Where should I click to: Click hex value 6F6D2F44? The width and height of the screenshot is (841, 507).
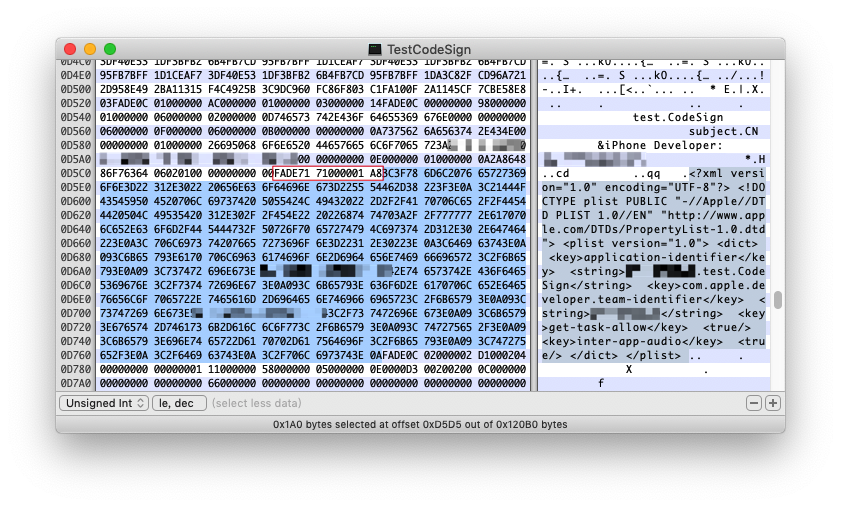click(x=178, y=229)
